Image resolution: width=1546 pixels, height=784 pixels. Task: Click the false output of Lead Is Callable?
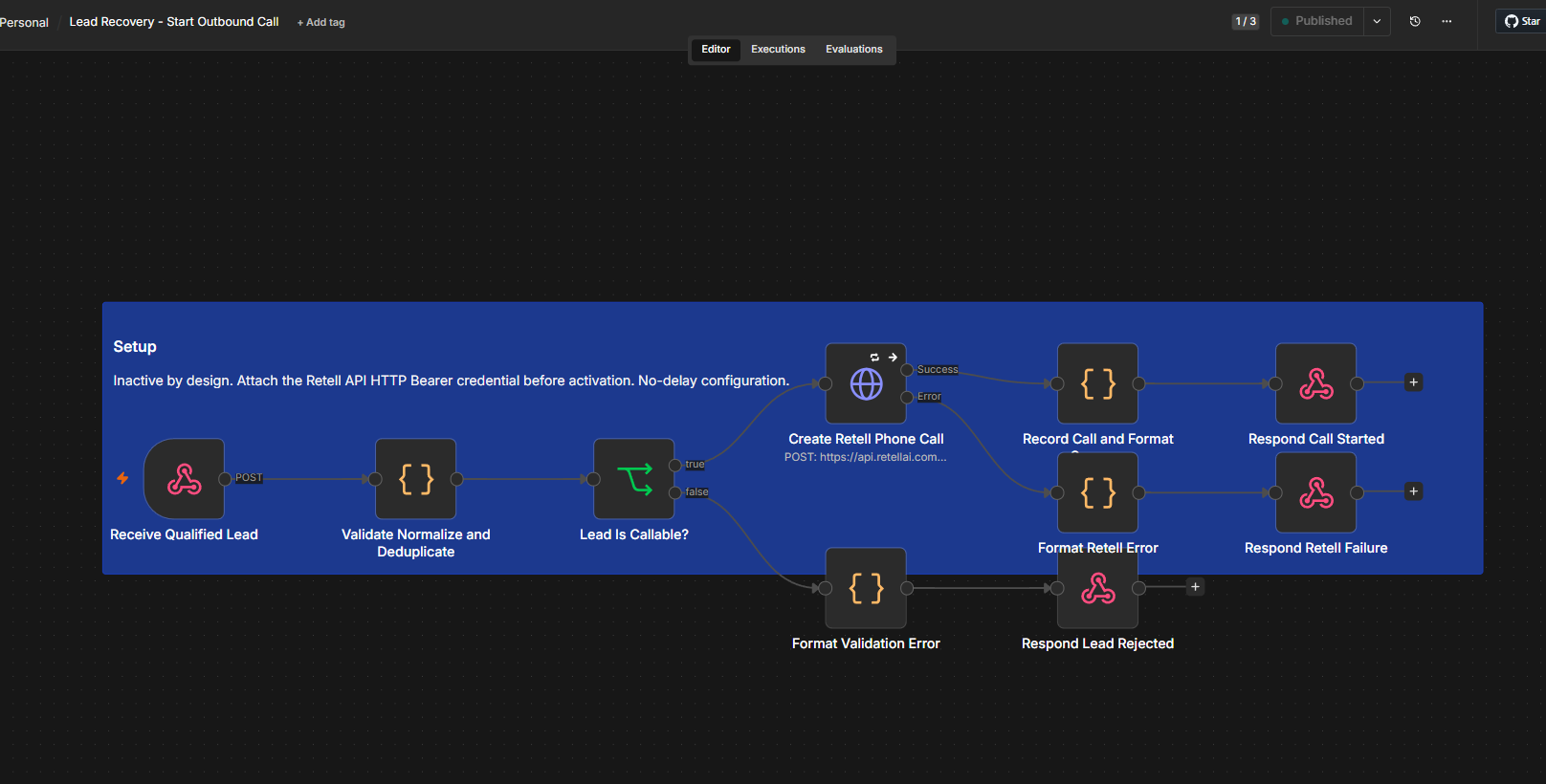[675, 492]
